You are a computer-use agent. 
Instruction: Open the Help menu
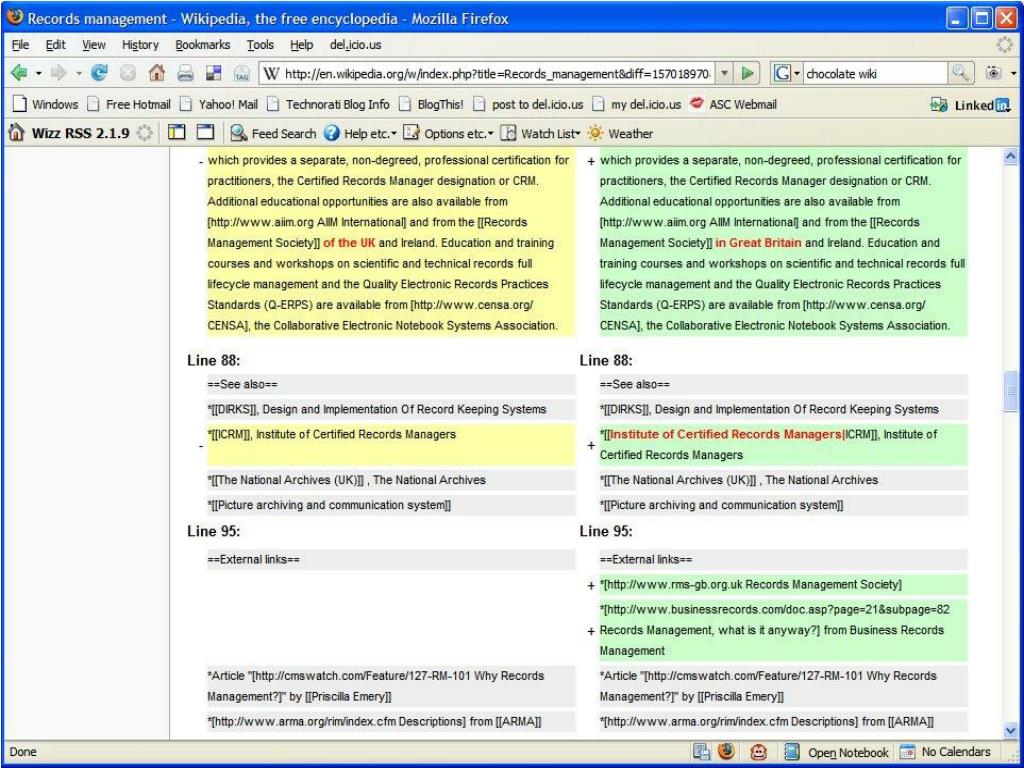pyautogui.click(x=301, y=44)
